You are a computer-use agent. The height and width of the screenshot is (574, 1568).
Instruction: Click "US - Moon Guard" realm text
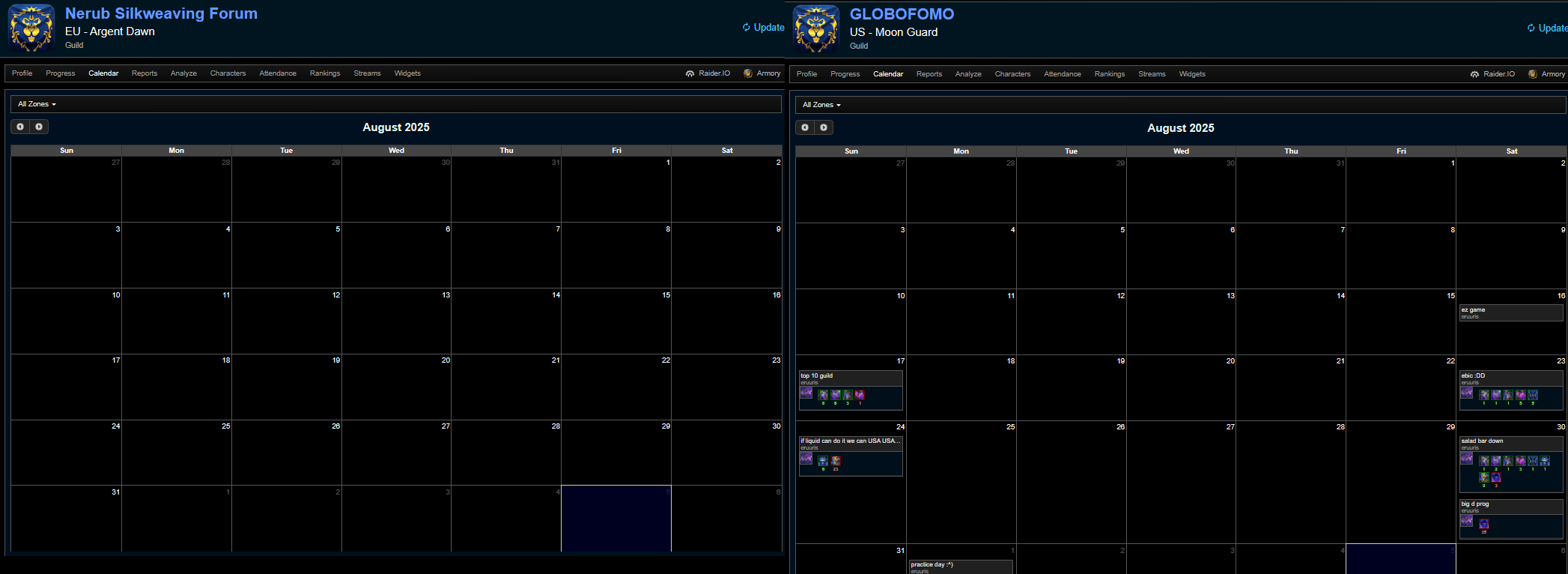point(893,32)
